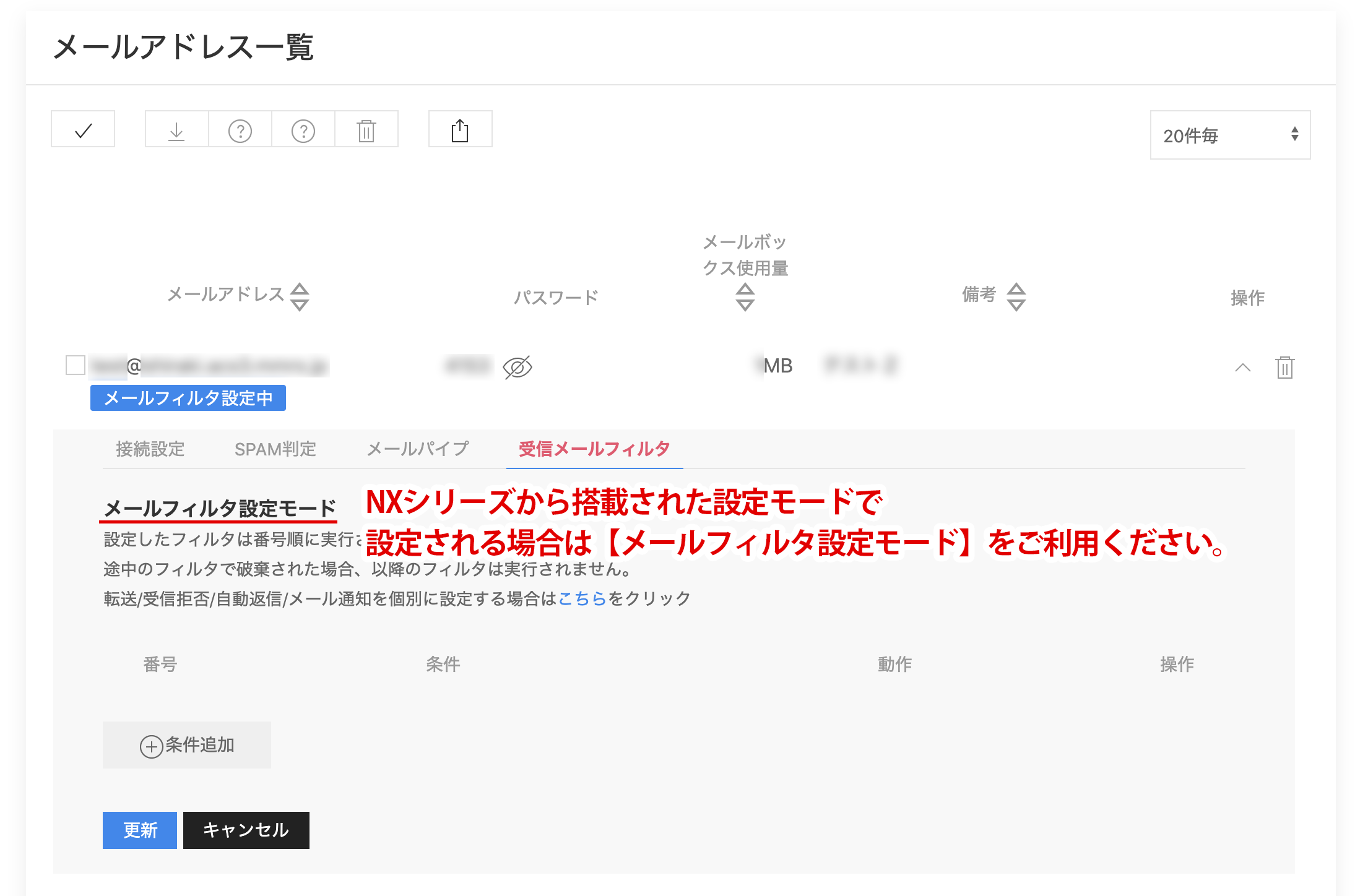
Task: Click the 番号 column header
Action: point(160,664)
